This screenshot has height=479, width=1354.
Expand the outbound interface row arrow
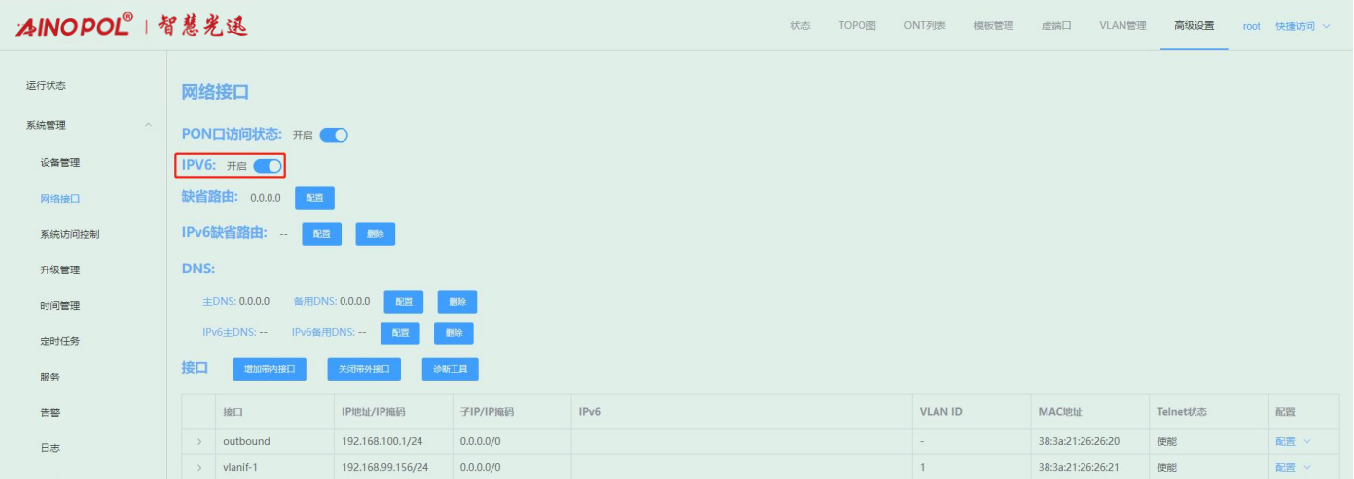pos(199,441)
